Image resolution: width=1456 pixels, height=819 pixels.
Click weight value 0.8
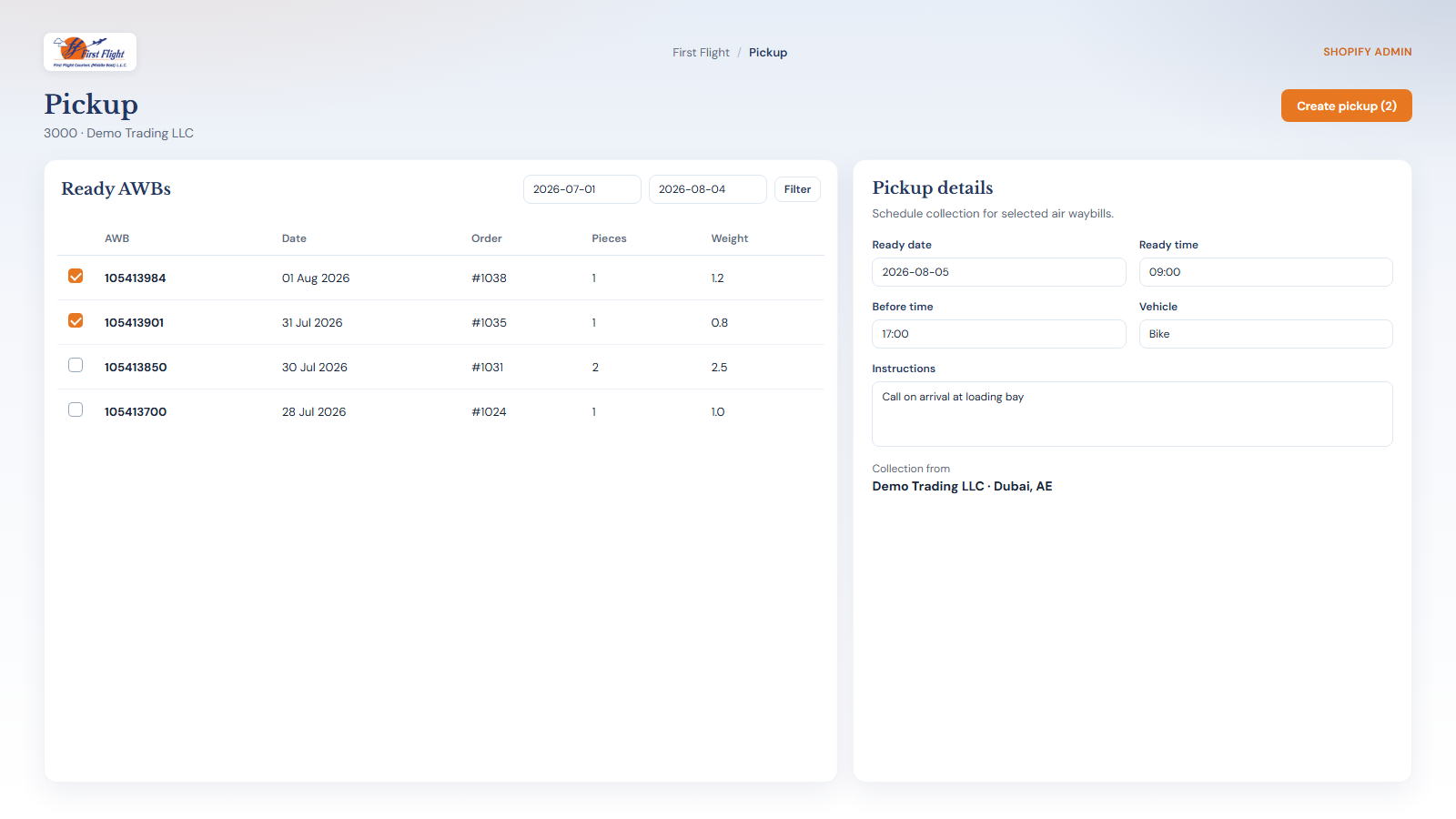[x=719, y=323]
